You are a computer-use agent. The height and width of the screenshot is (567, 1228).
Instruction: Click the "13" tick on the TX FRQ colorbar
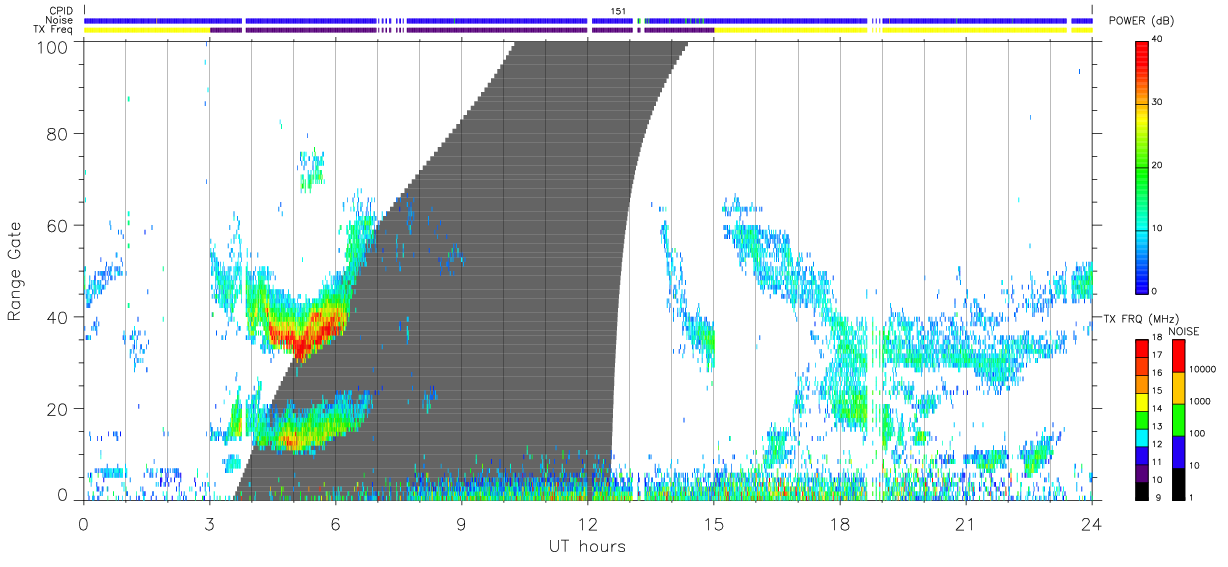(x=1158, y=427)
